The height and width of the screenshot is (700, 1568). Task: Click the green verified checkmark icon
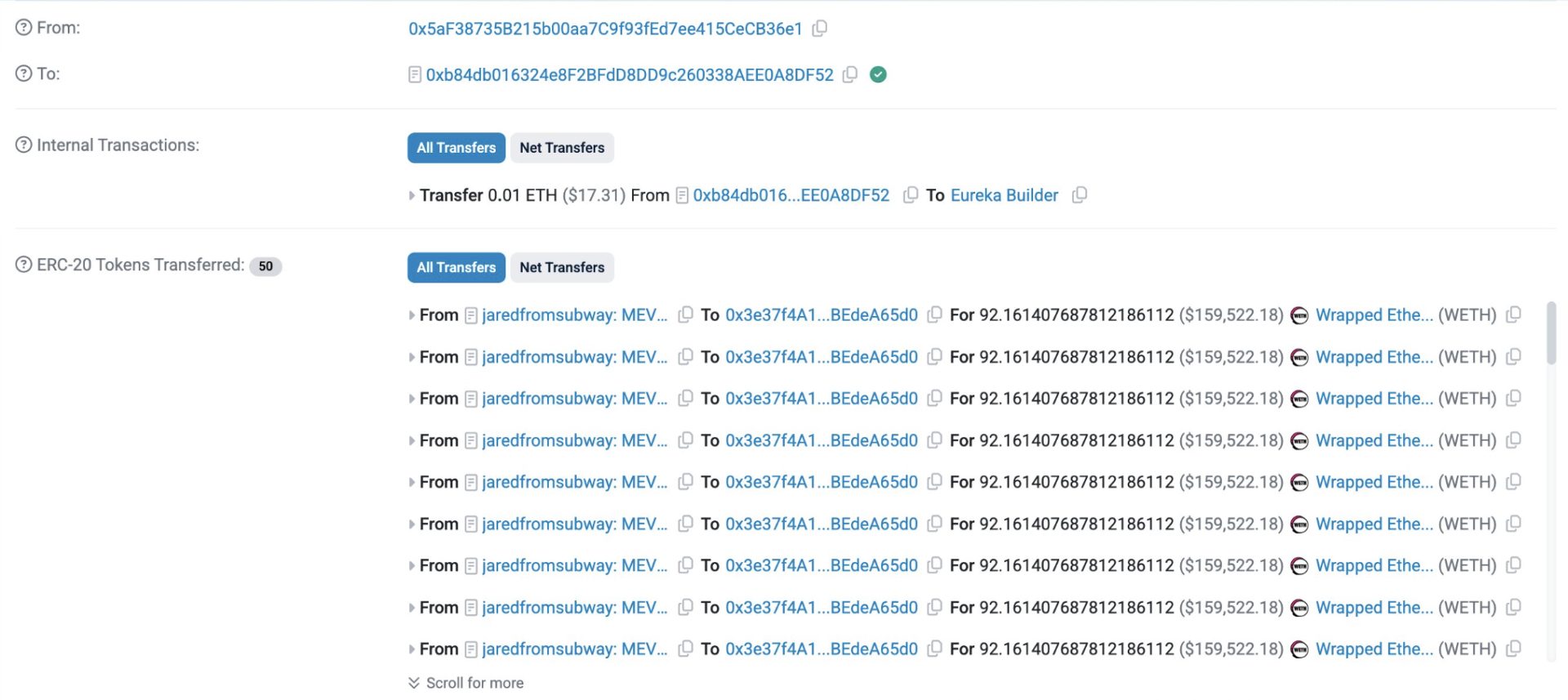pos(878,74)
